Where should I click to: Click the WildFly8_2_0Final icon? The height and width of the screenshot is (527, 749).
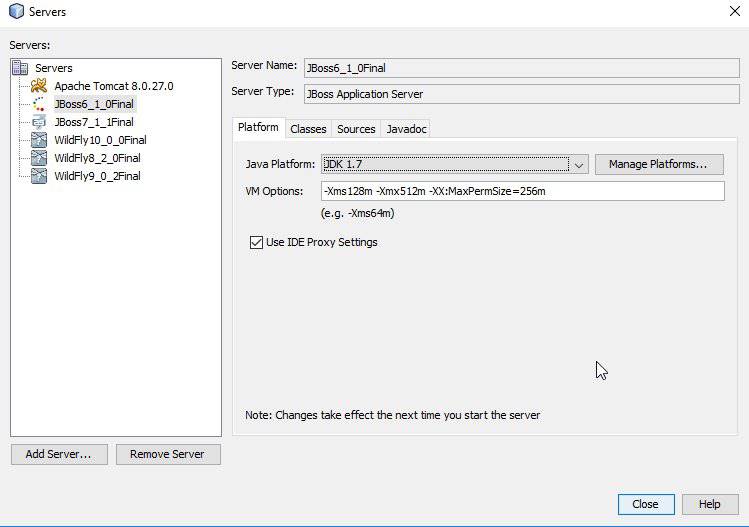point(39,158)
